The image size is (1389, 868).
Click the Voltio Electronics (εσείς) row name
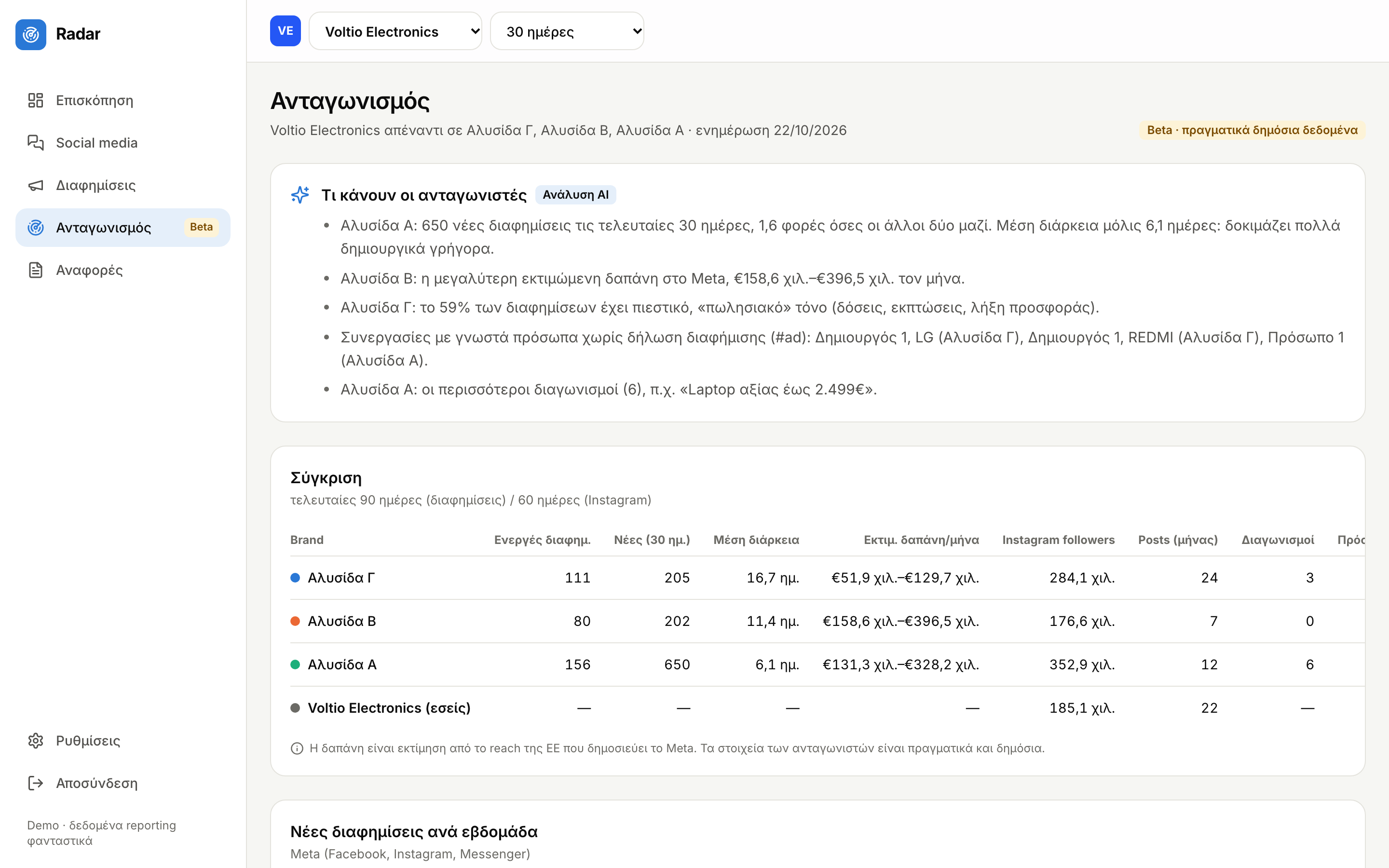coord(389,708)
